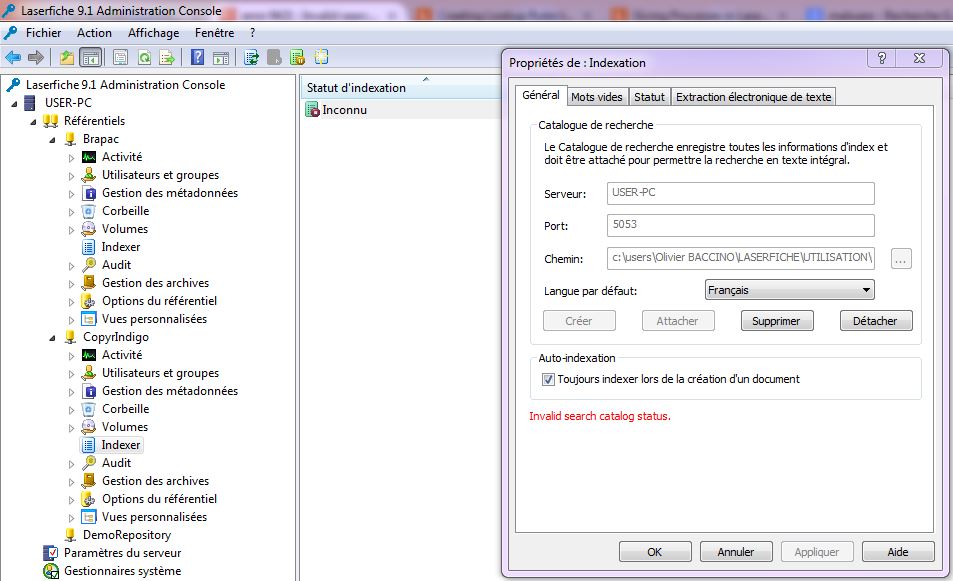Select Brapac Vues personnalisées item
The image size is (953, 581).
point(154,319)
